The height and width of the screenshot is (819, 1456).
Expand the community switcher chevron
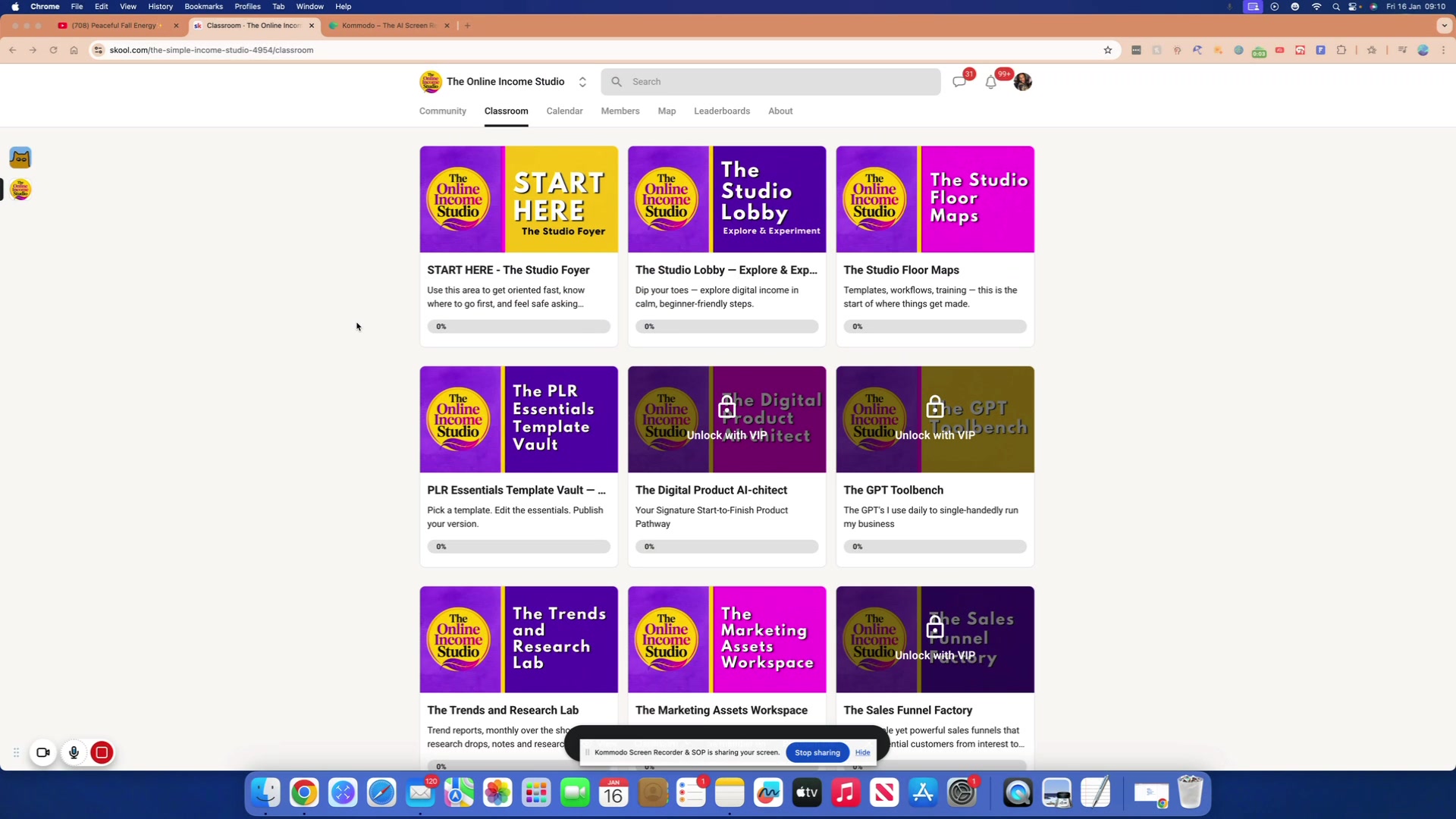[582, 82]
